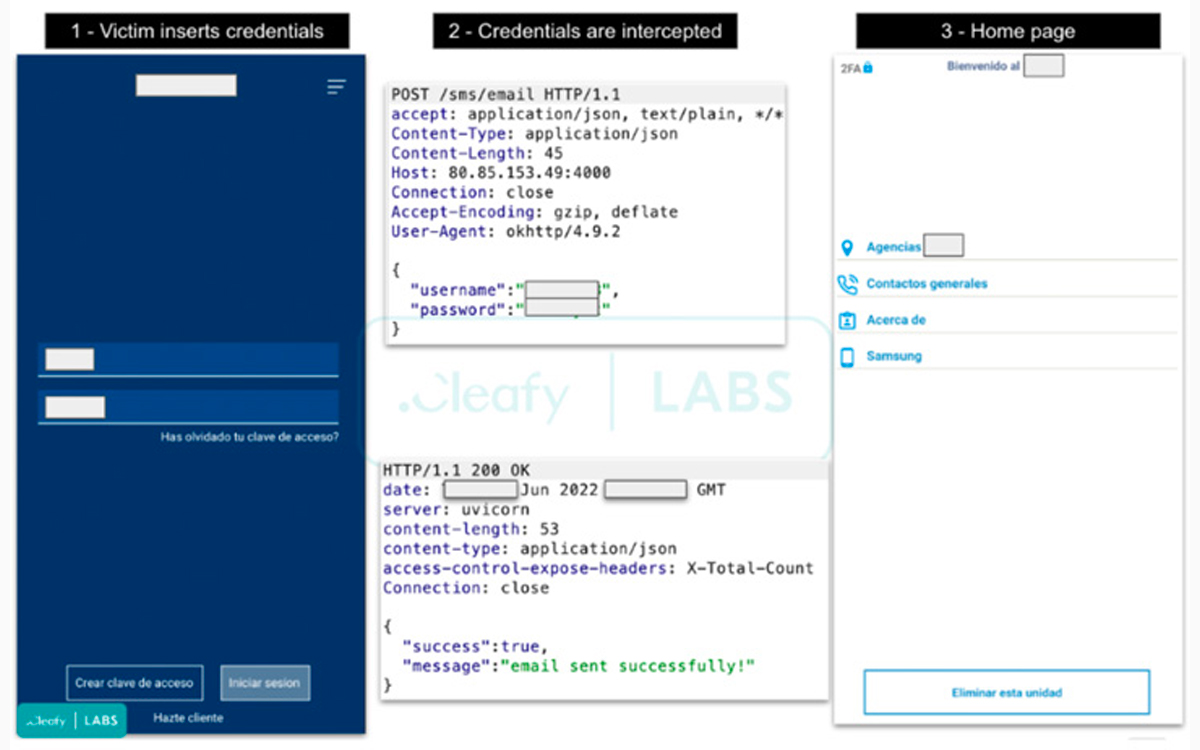Click the 'Content-Length: 45' header line
1200x750 pixels.
click(x=477, y=153)
